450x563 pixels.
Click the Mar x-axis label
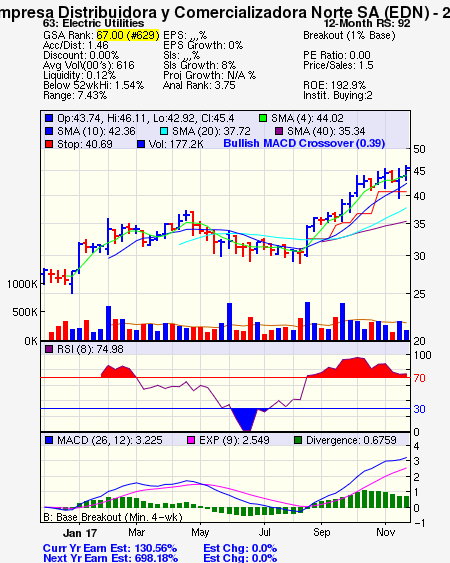click(136, 532)
